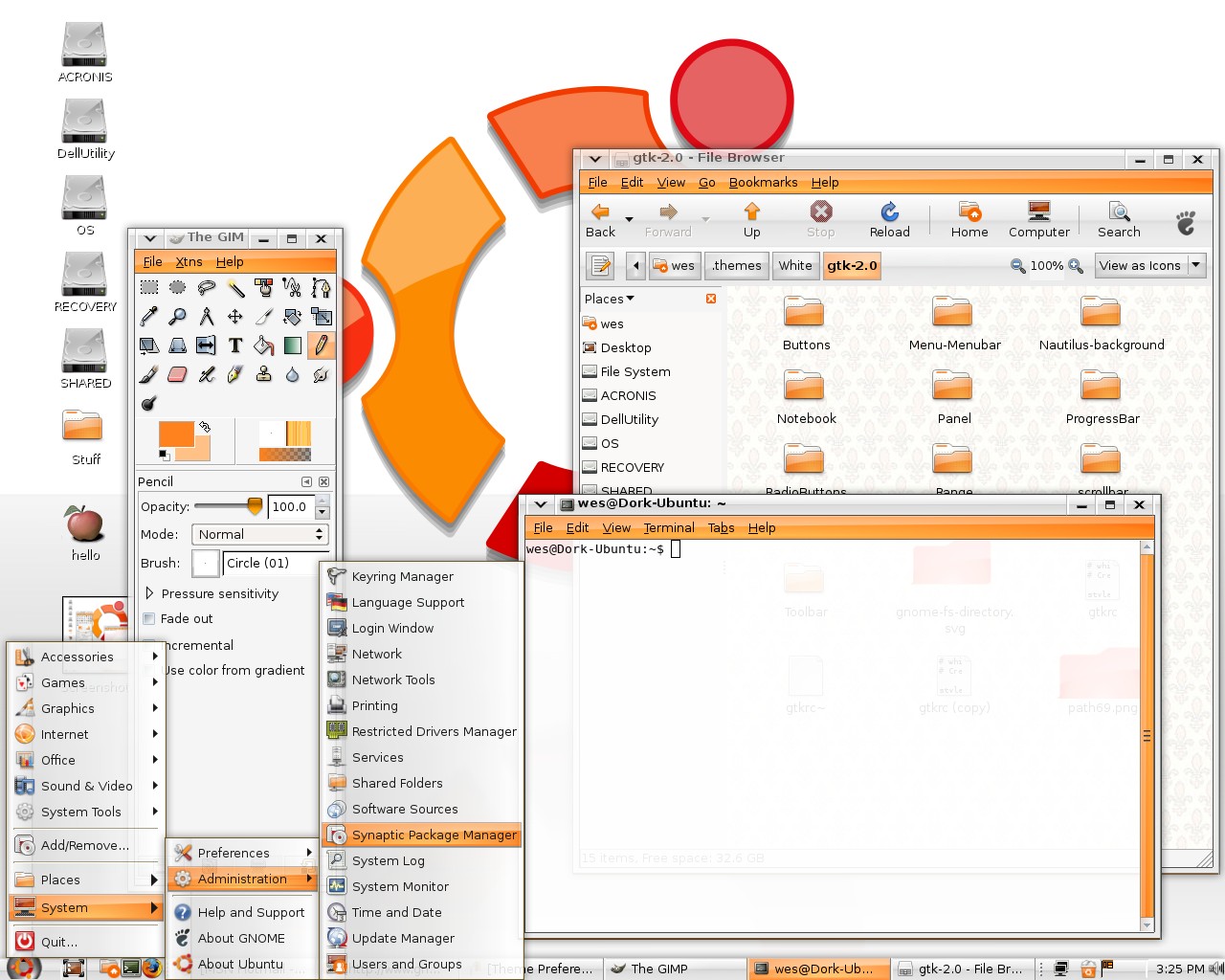This screenshot has width=1225, height=980.
Task: Swap foreground and background colors
Action: [x=204, y=427]
